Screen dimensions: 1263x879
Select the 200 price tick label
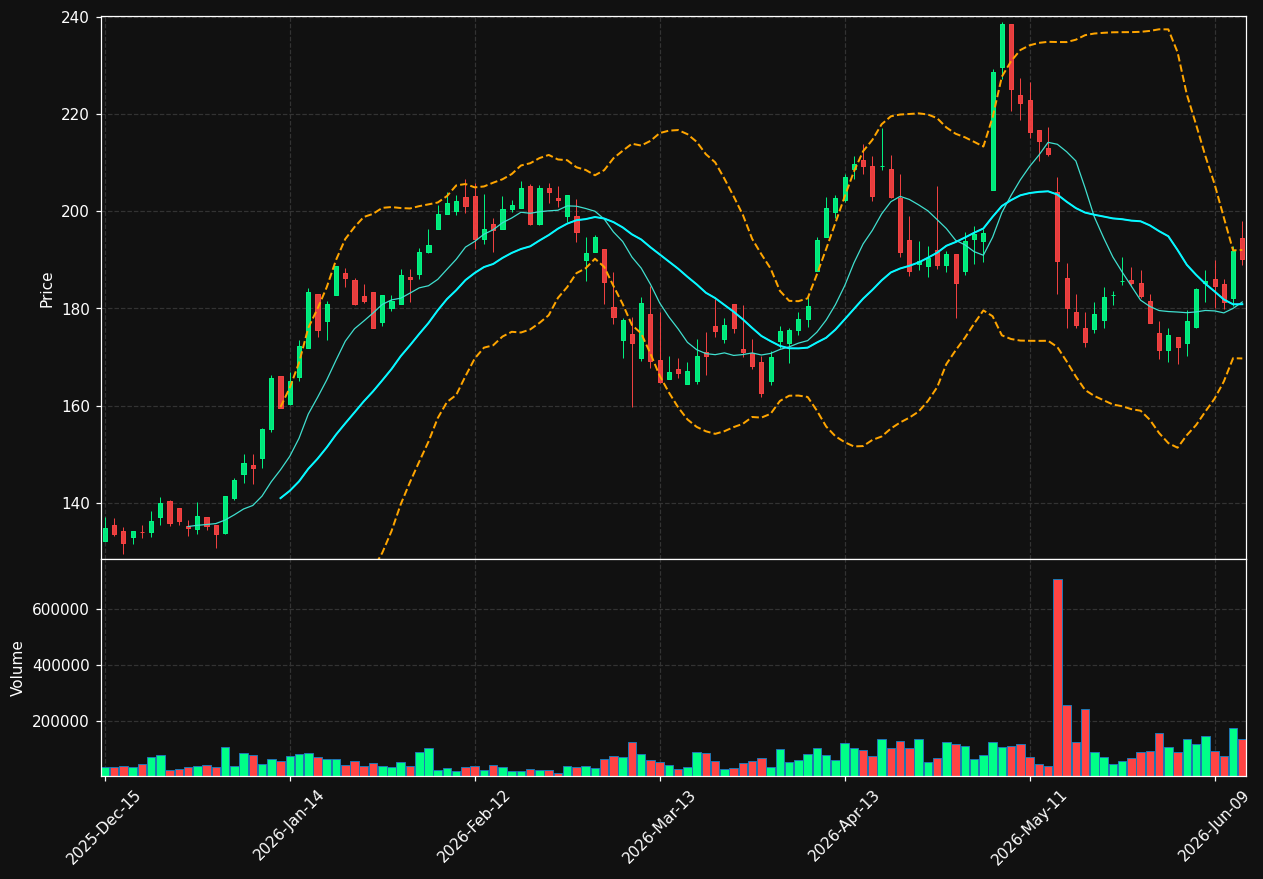pos(75,212)
